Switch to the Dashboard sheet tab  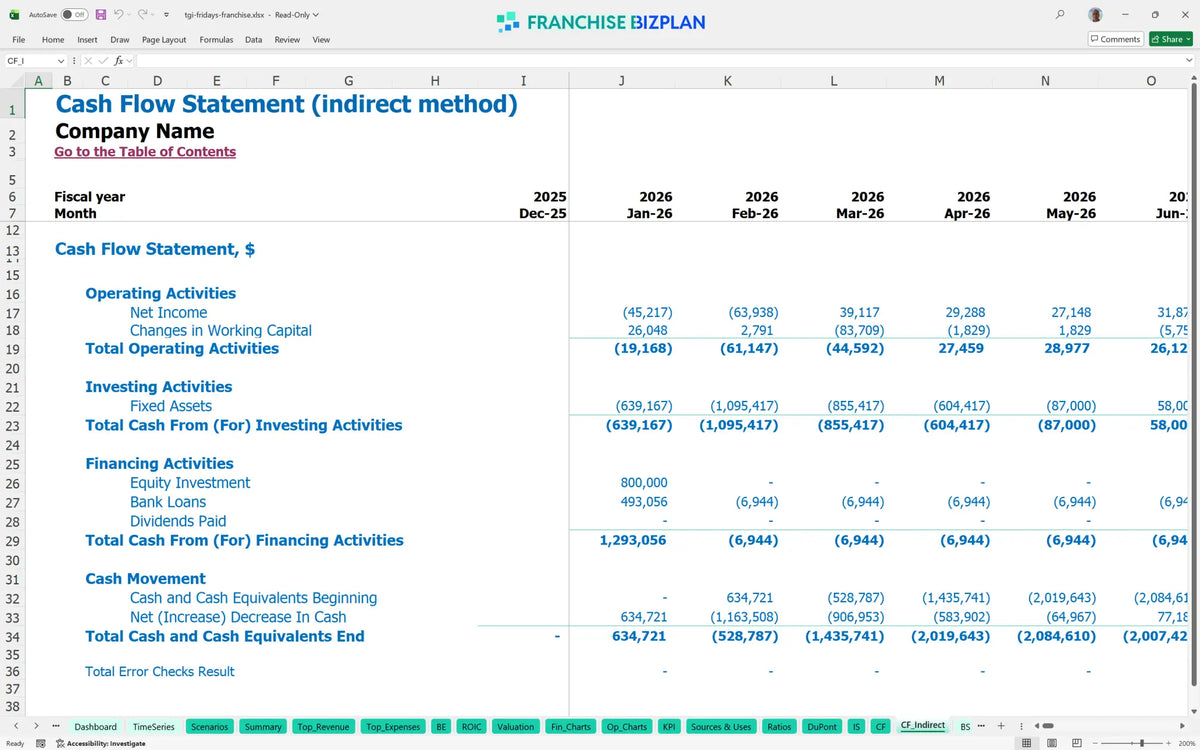[x=95, y=726]
